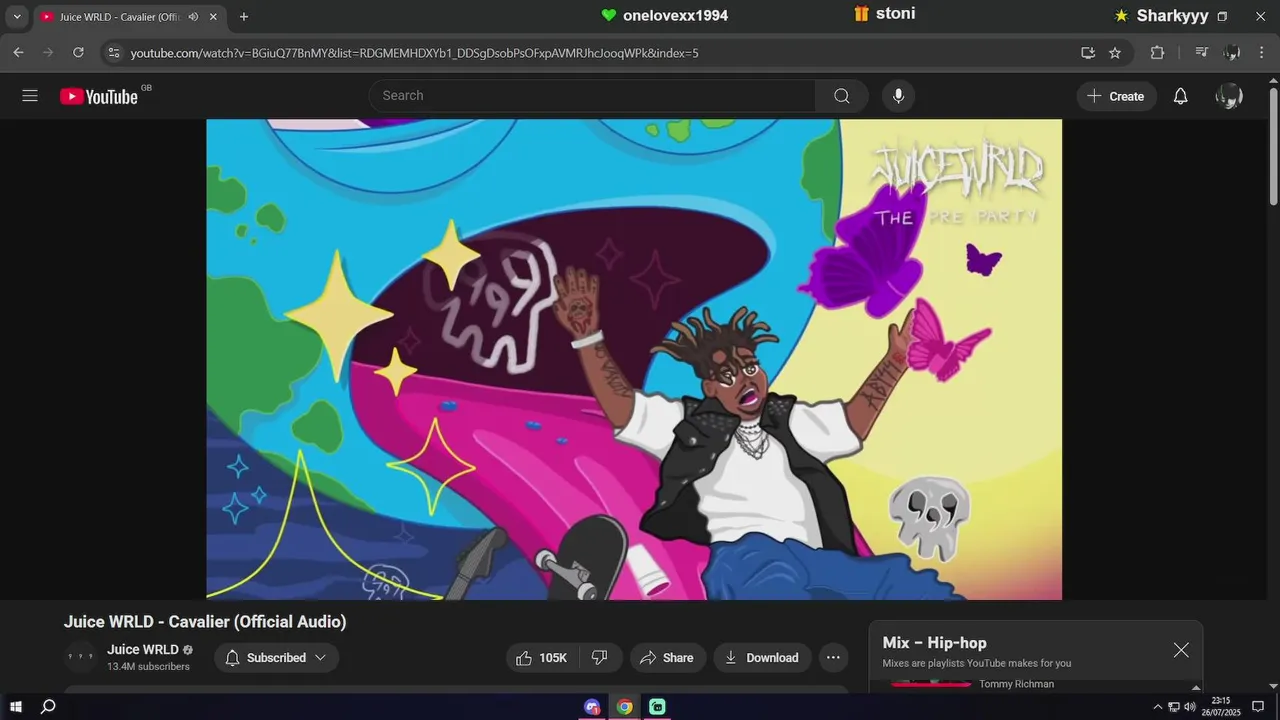Bookmark this page with the star
Screen dimensions: 1280x720
pos(1115,53)
